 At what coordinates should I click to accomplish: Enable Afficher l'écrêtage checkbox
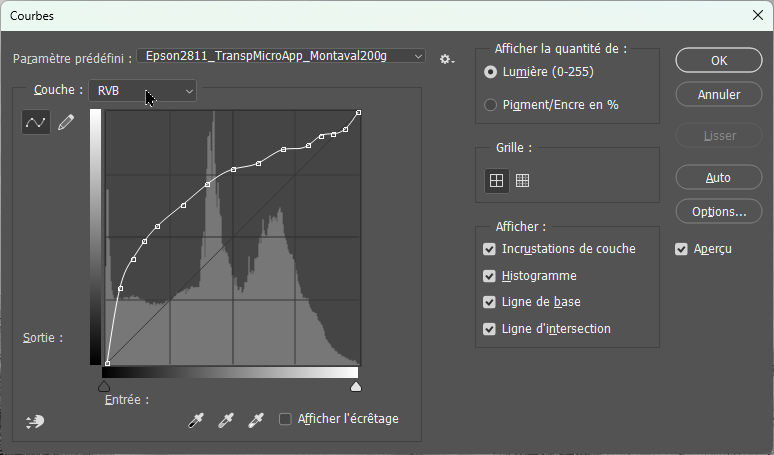click(285, 419)
